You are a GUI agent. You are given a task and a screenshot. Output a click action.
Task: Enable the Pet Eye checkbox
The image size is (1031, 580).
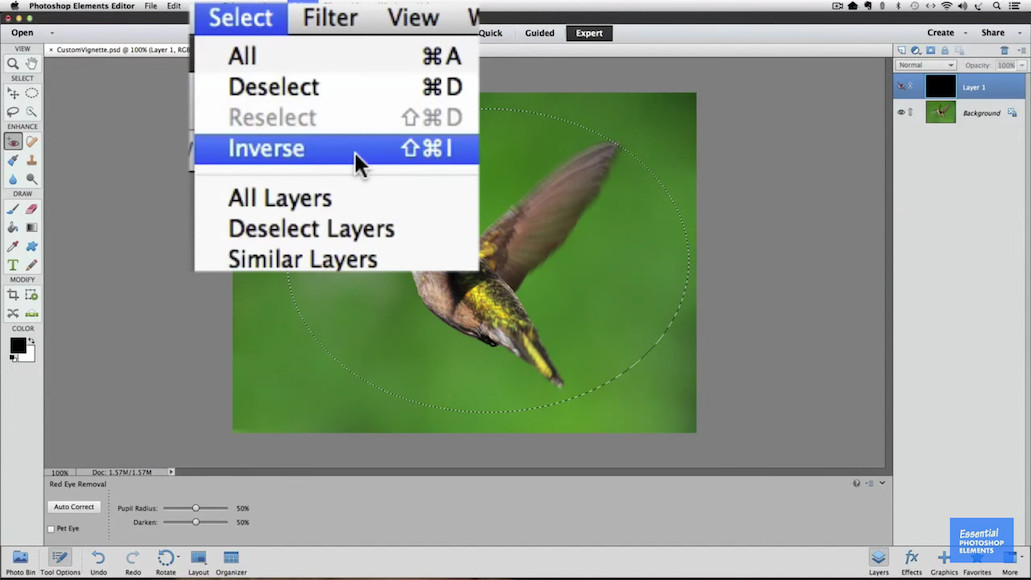pos(51,529)
